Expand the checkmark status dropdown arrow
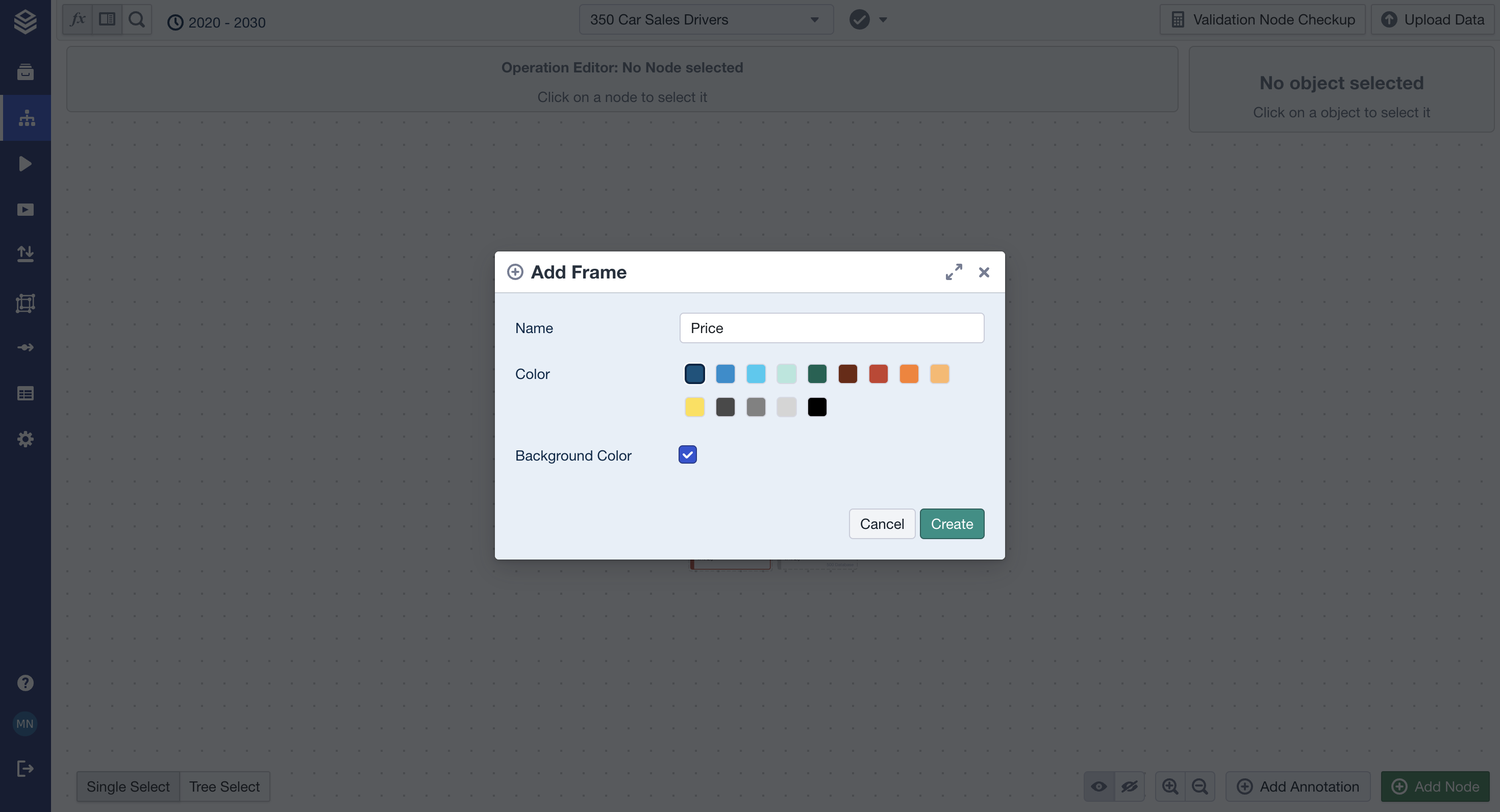Viewport: 1500px width, 812px height. pos(883,20)
